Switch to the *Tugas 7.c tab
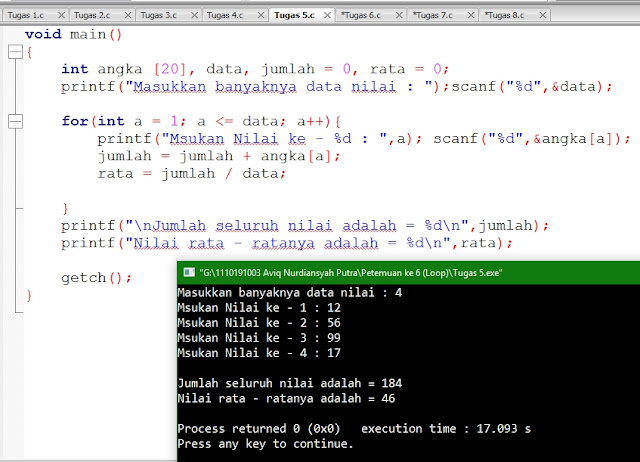Screen dimensions: 640x462 (433, 16)
